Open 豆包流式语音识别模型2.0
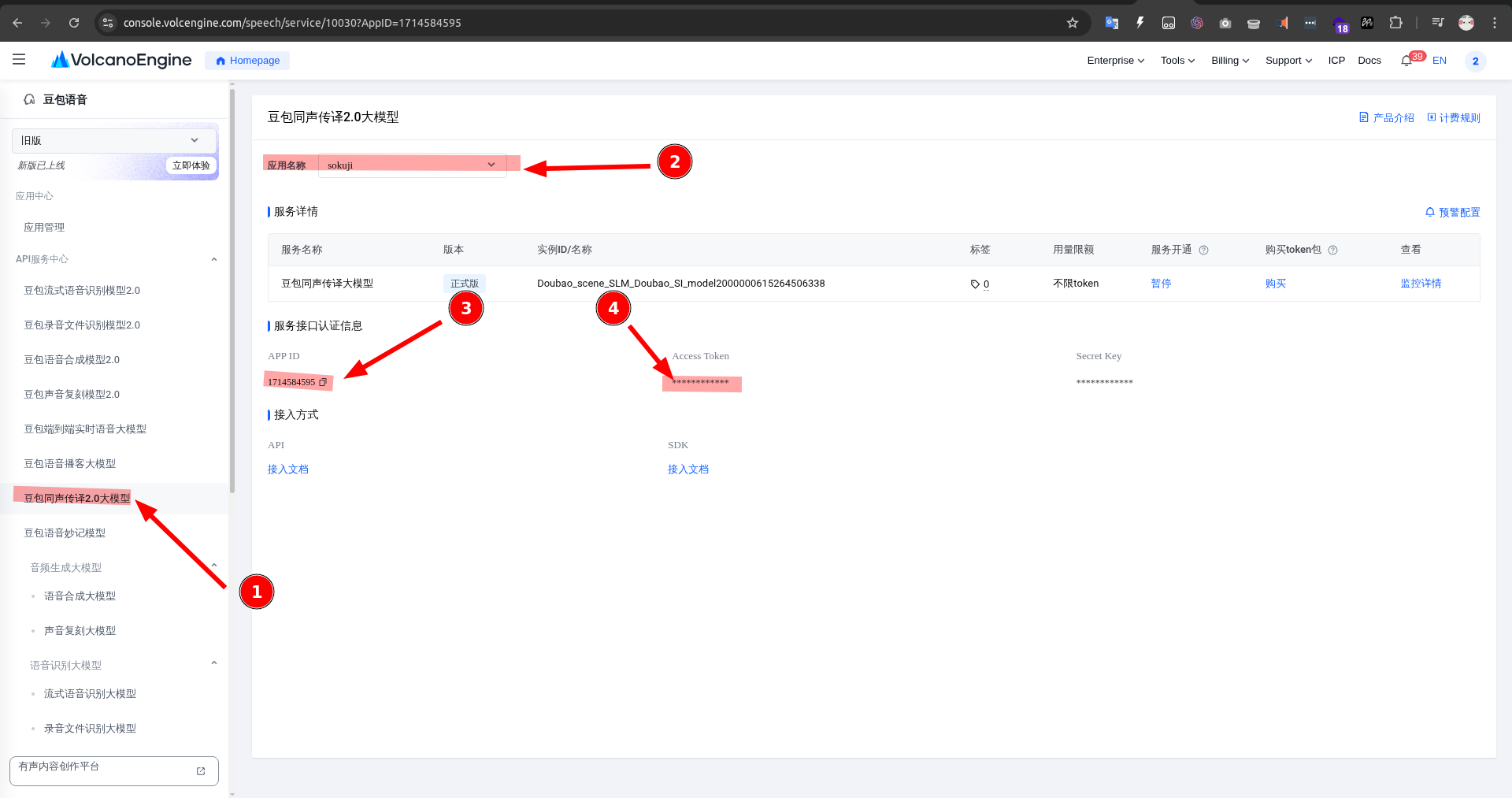The width and height of the screenshot is (1512, 798). tap(82, 291)
